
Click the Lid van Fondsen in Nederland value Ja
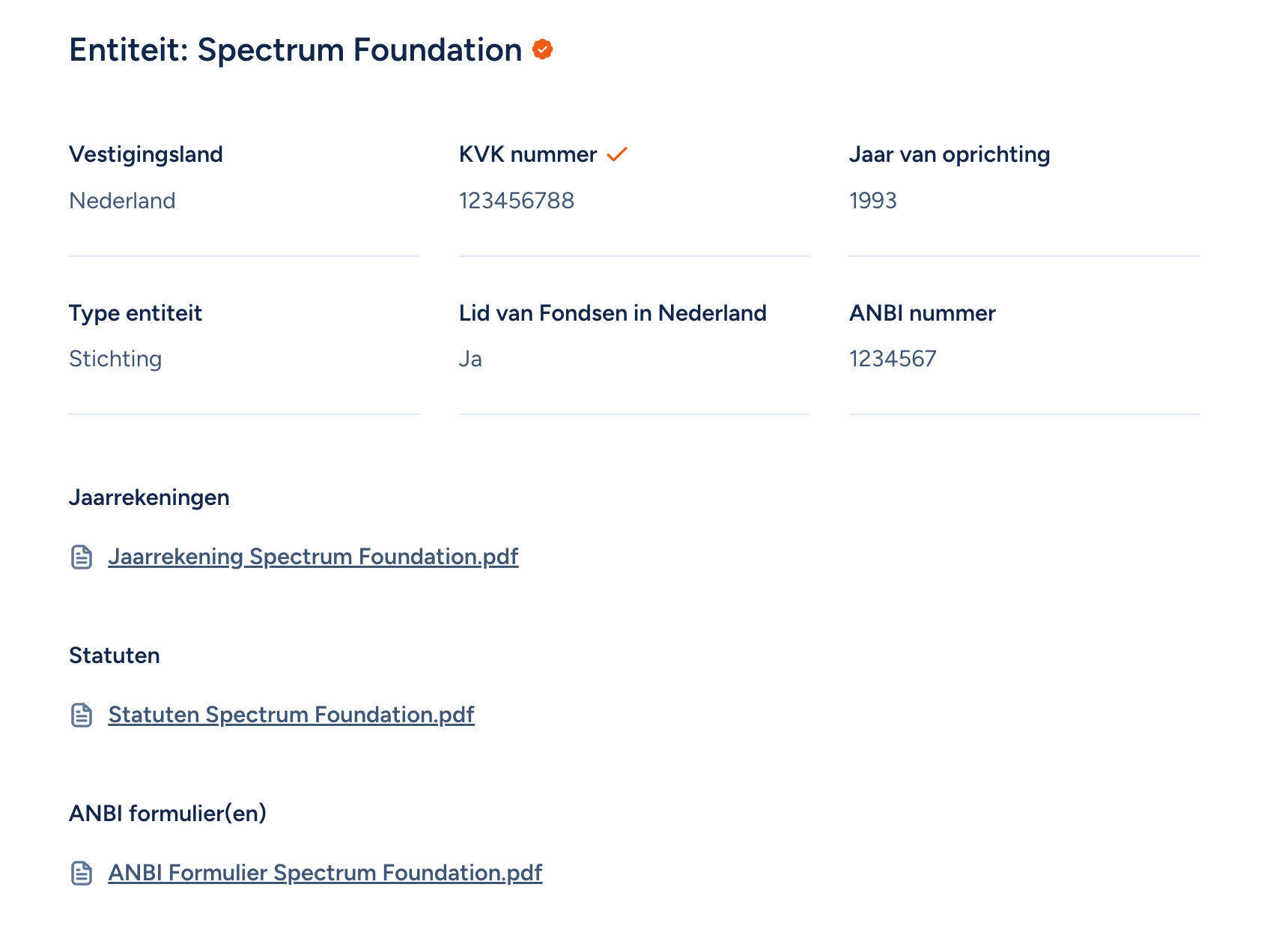470,358
